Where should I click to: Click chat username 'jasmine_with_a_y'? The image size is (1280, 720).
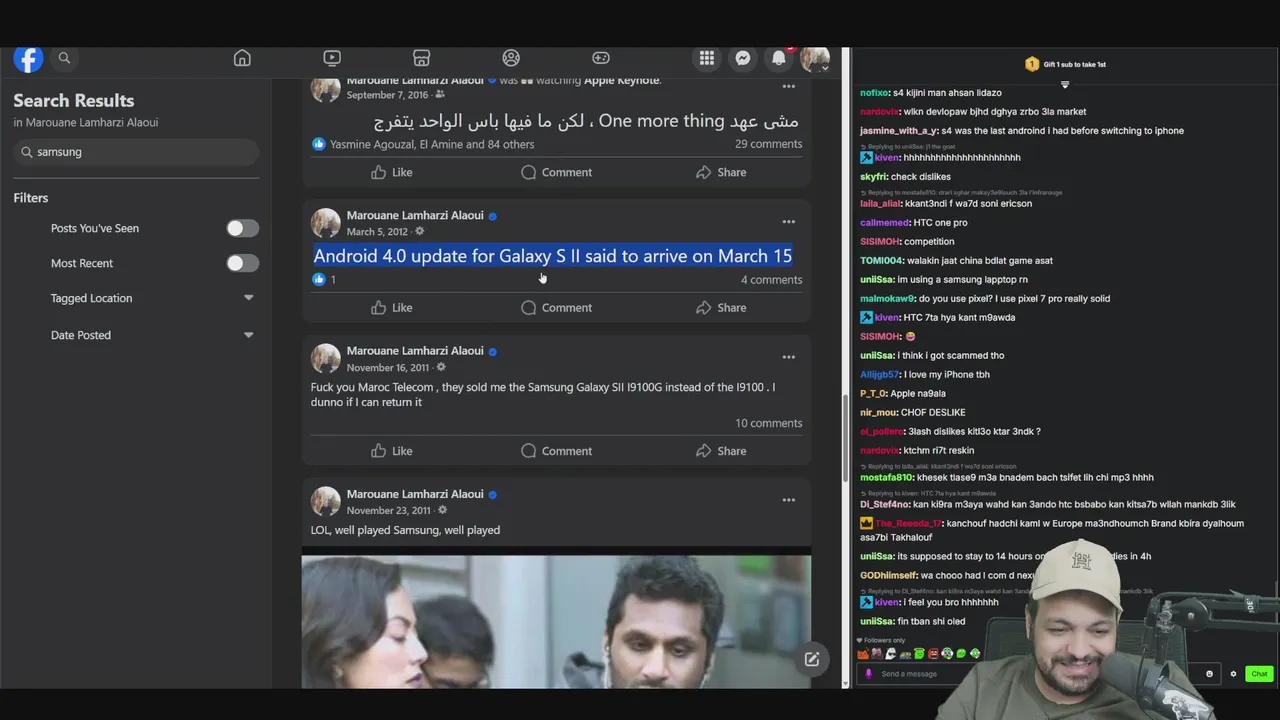pyautogui.click(x=899, y=131)
